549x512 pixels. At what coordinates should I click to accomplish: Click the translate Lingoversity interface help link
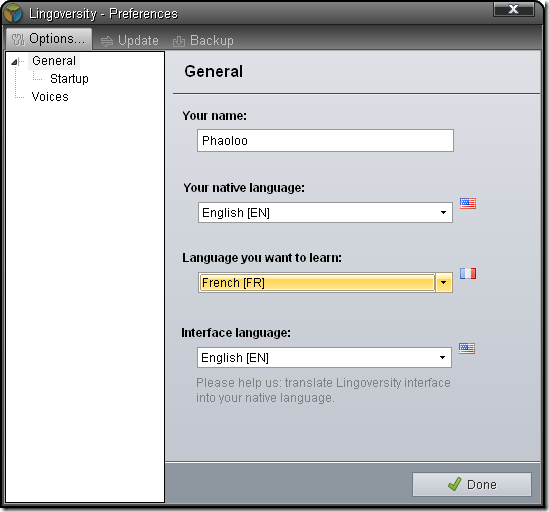pyautogui.click(x=323, y=390)
